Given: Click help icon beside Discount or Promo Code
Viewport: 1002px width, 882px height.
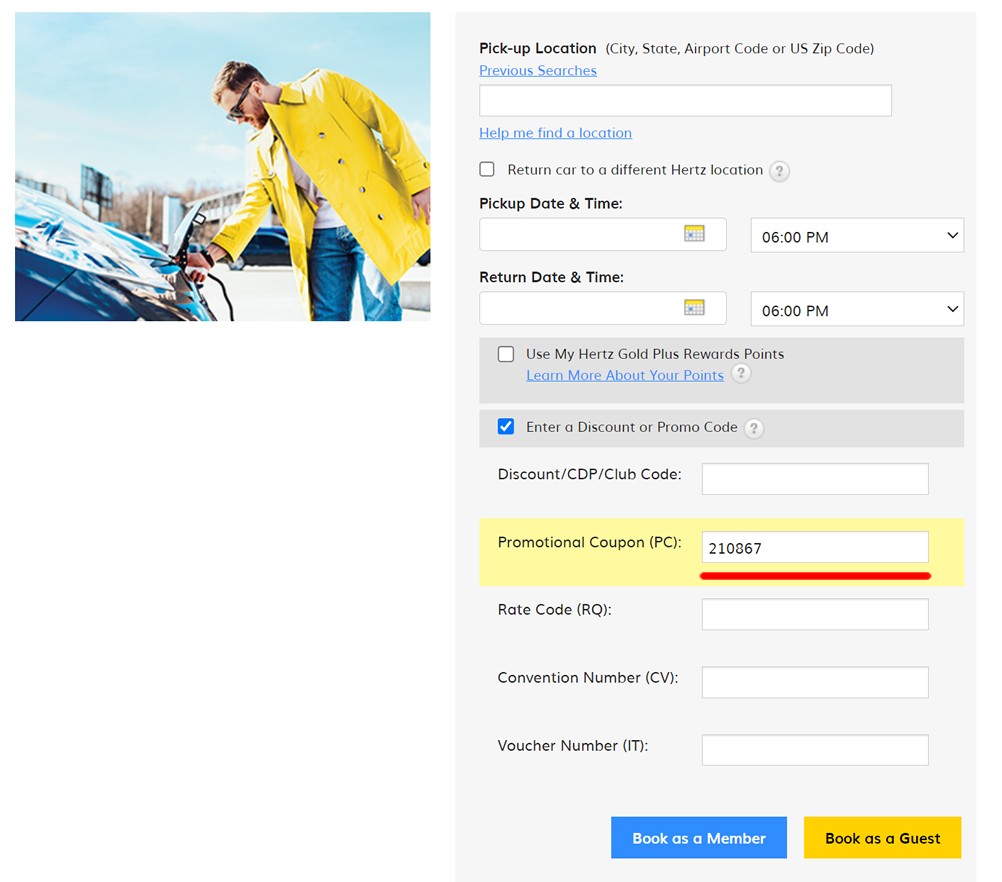Looking at the screenshot, I should click(754, 428).
